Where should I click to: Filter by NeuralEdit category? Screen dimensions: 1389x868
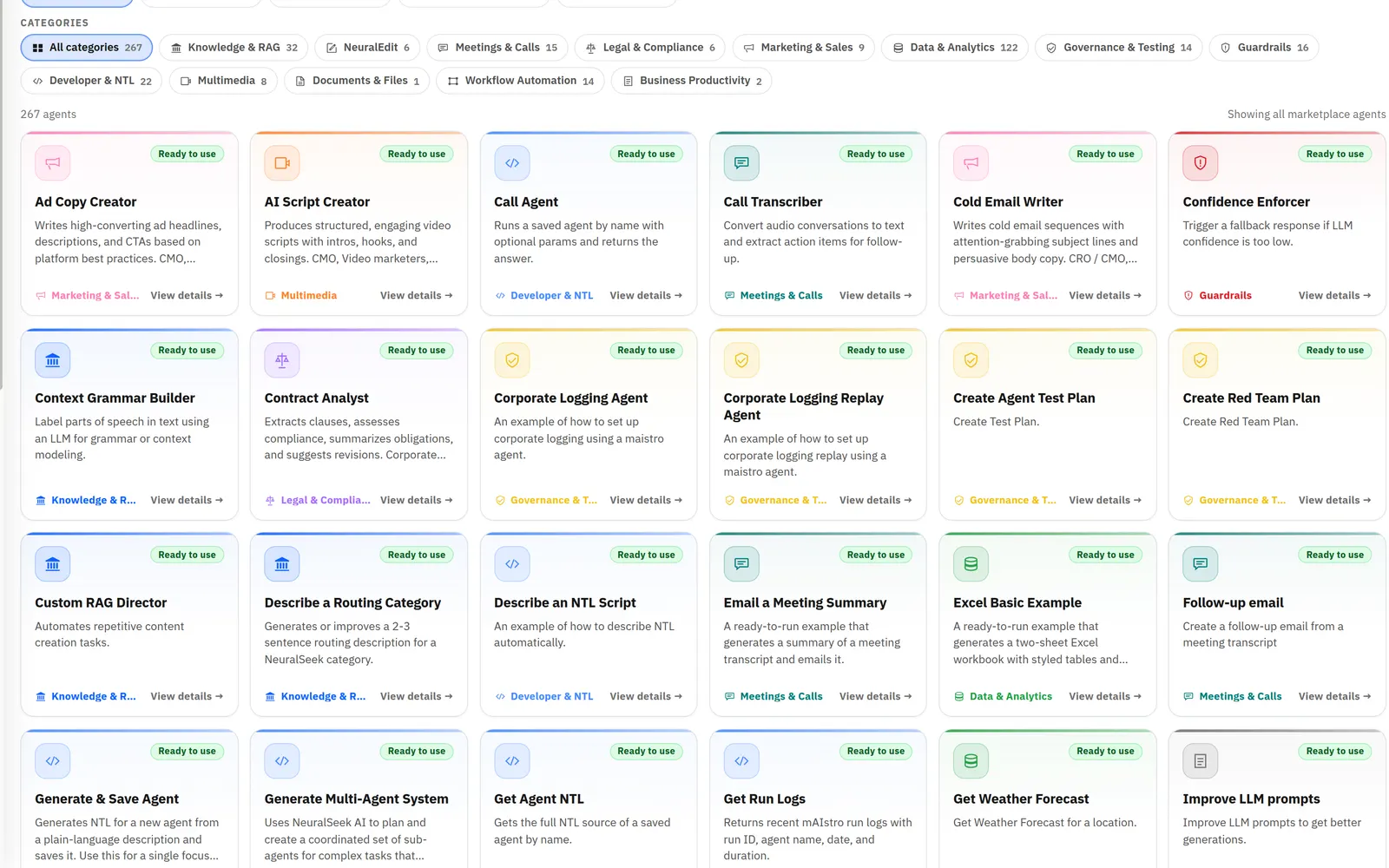coord(368,48)
